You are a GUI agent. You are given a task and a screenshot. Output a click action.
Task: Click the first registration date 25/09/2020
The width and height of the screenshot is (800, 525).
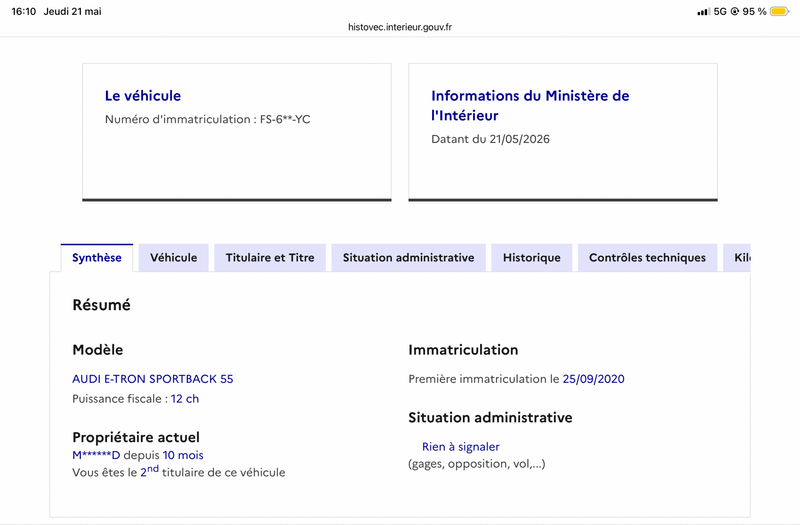pos(593,379)
